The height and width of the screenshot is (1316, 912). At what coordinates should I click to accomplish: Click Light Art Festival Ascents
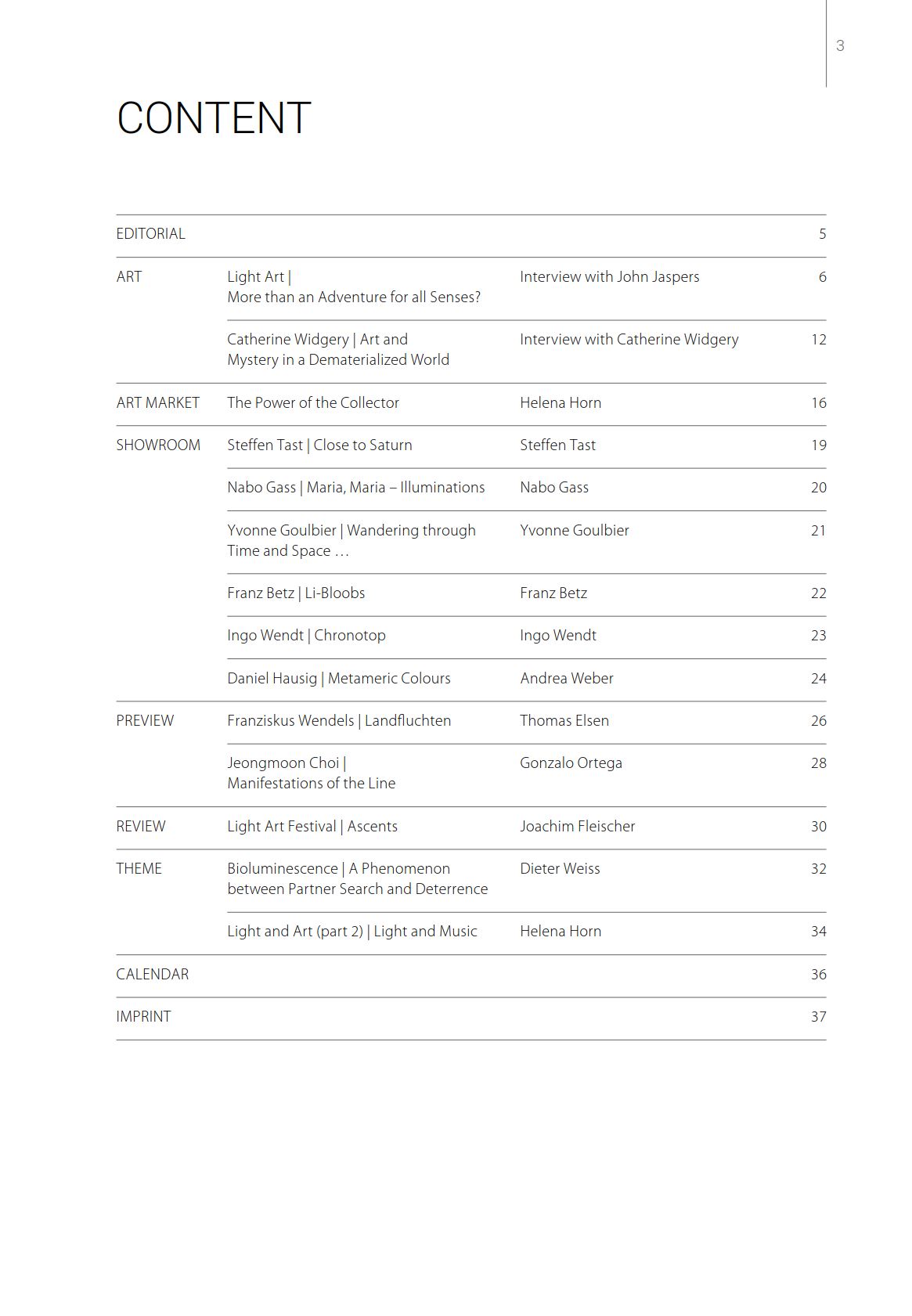point(312,827)
